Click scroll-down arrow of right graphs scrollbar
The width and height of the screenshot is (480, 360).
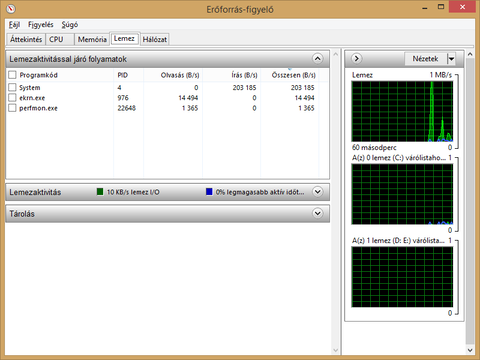pyautogui.click(x=470, y=350)
